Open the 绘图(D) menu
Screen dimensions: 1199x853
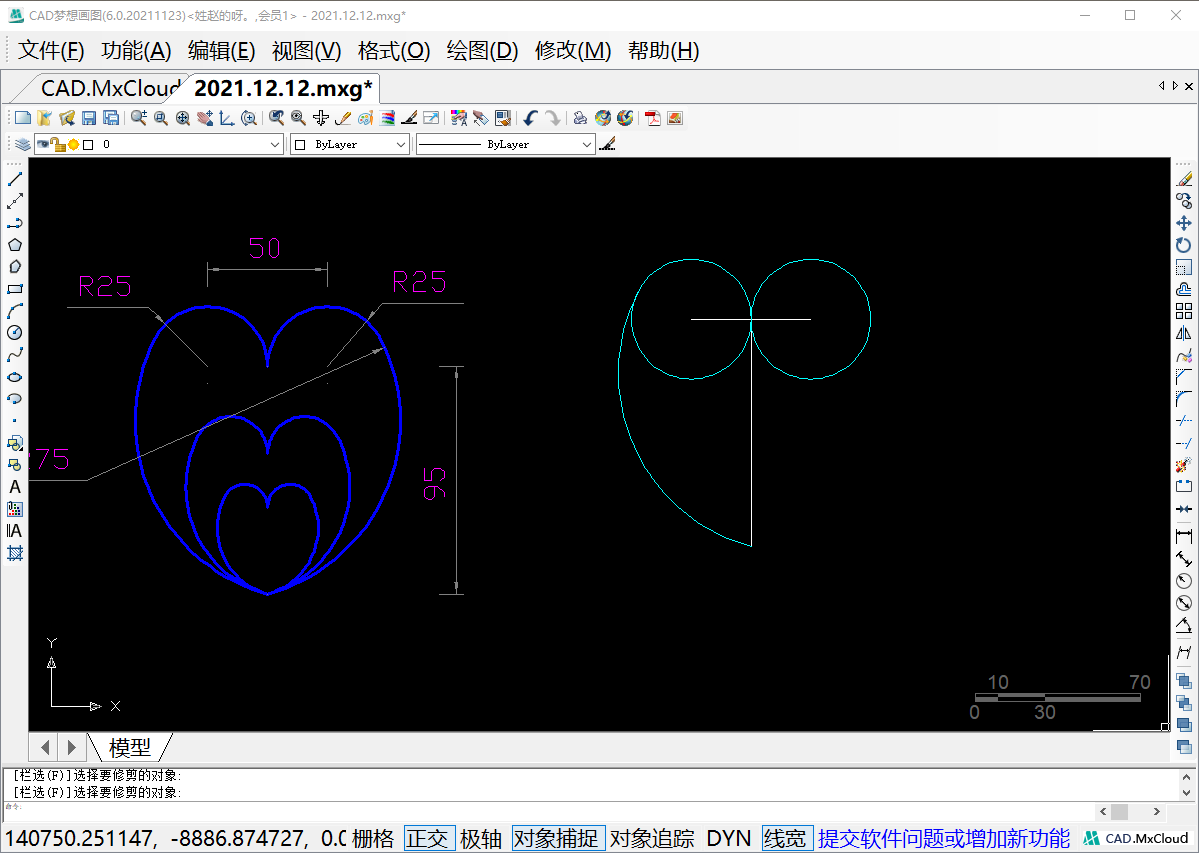pyautogui.click(x=483, y=50)
